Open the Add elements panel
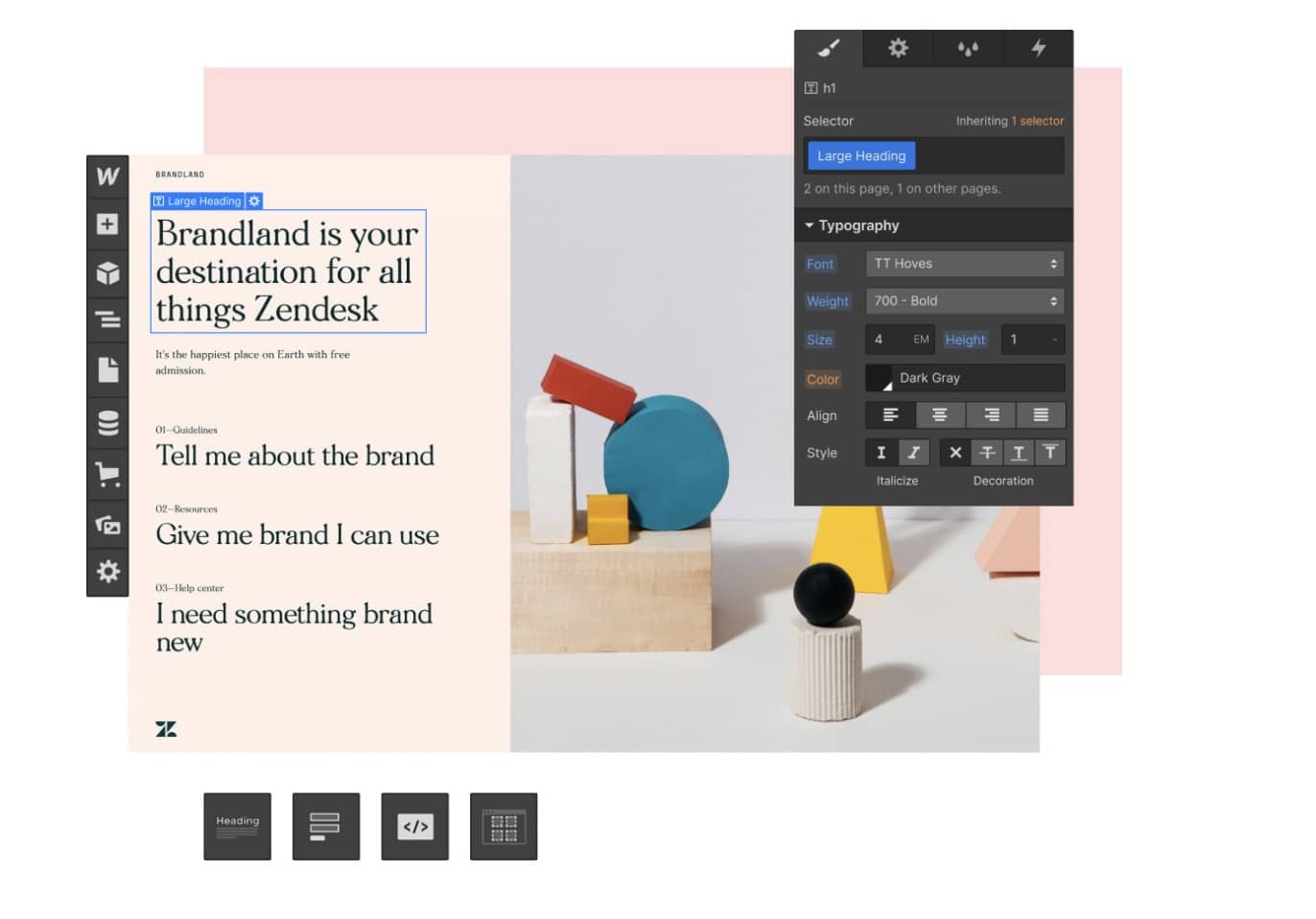The width and height of the screenshot is (1316, 919). (x=107, y=224)
